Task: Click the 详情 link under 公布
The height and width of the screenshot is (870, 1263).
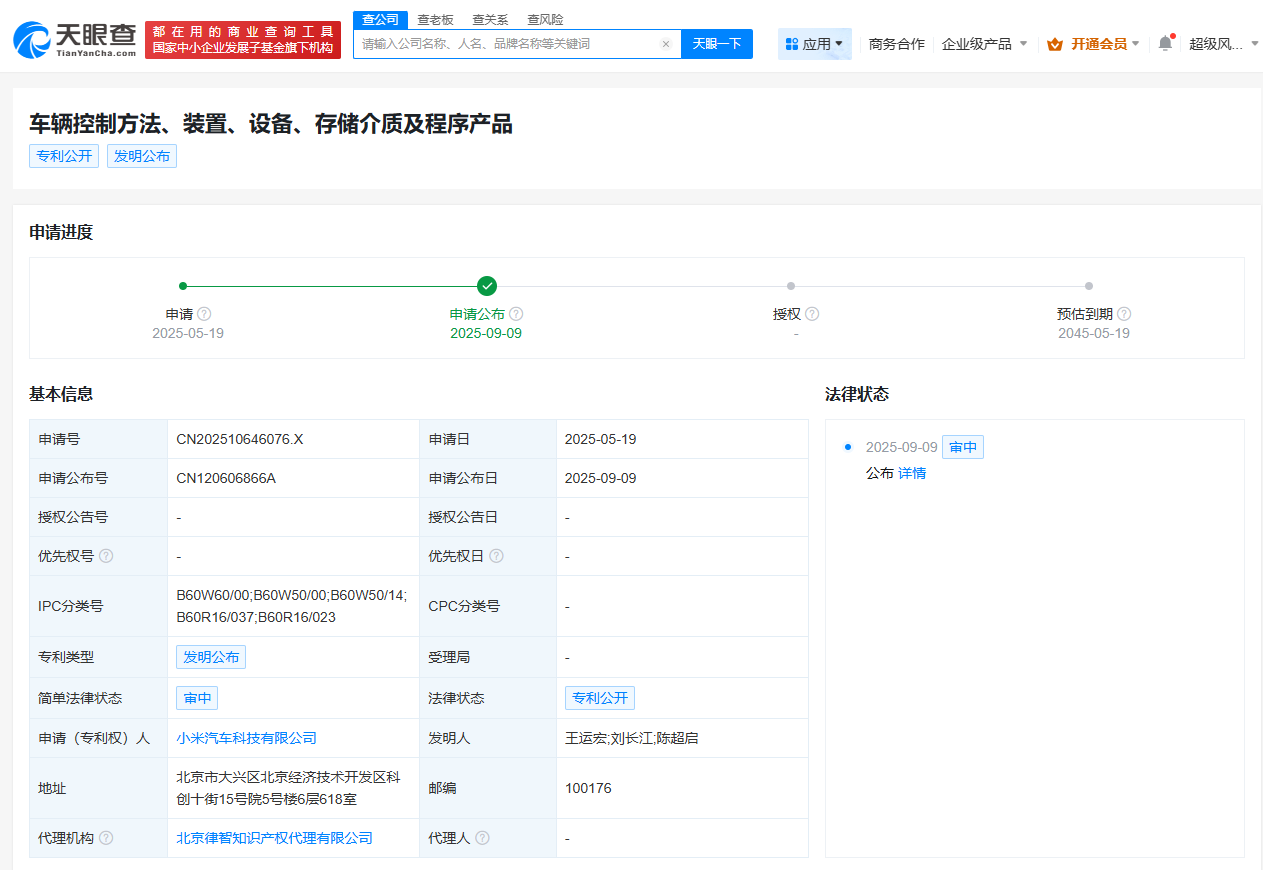Action: [x=911, y=472]
